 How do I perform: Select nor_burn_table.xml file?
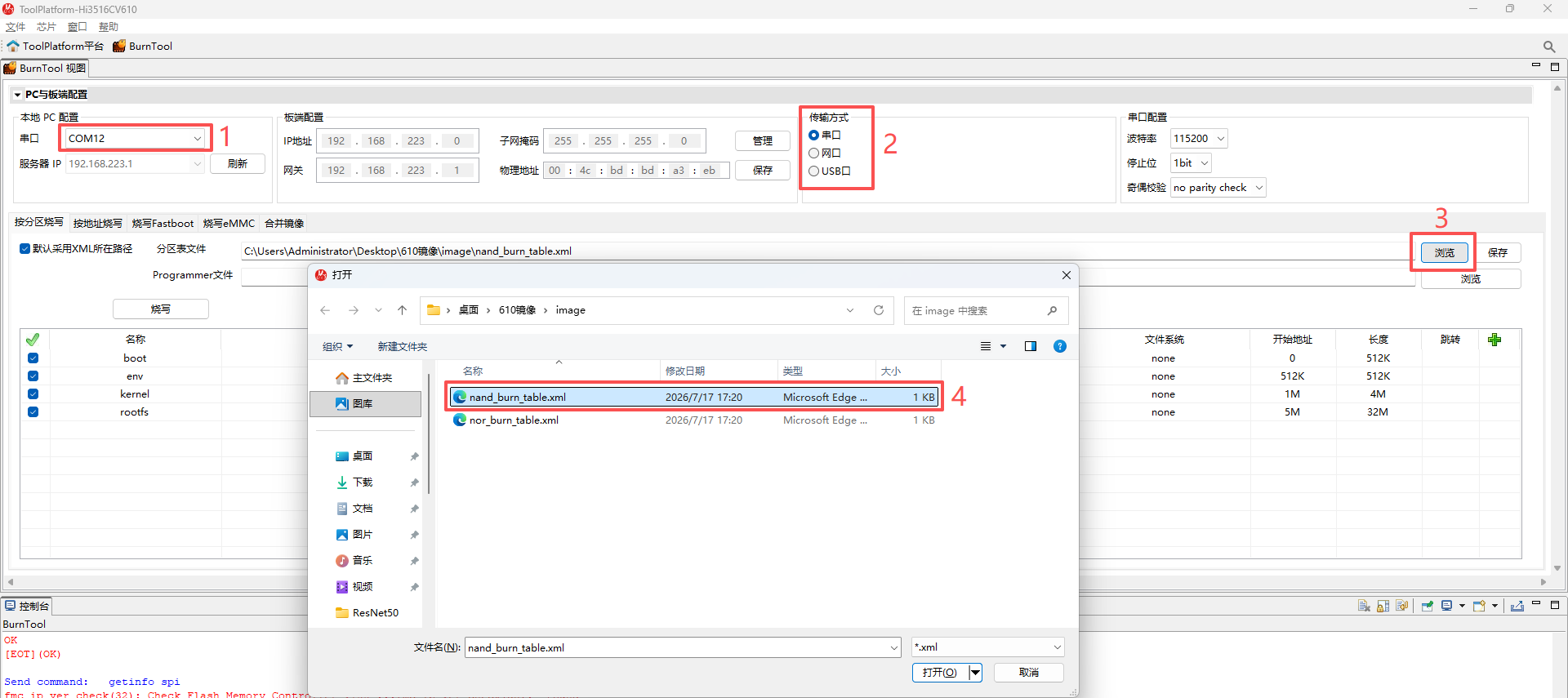693,420
